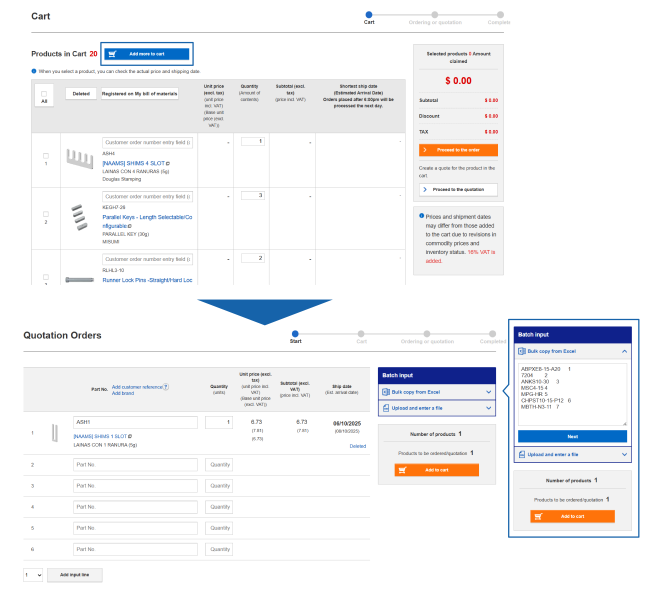
Task: Click the Cart step progress marker
Action: click(x=370, y=13)
